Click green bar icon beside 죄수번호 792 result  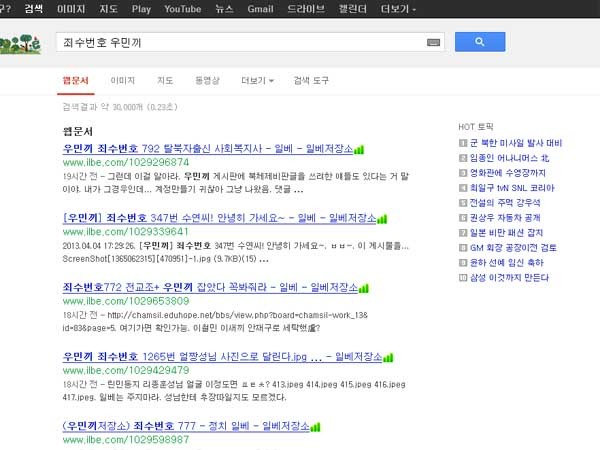click(x=359, y=150)
